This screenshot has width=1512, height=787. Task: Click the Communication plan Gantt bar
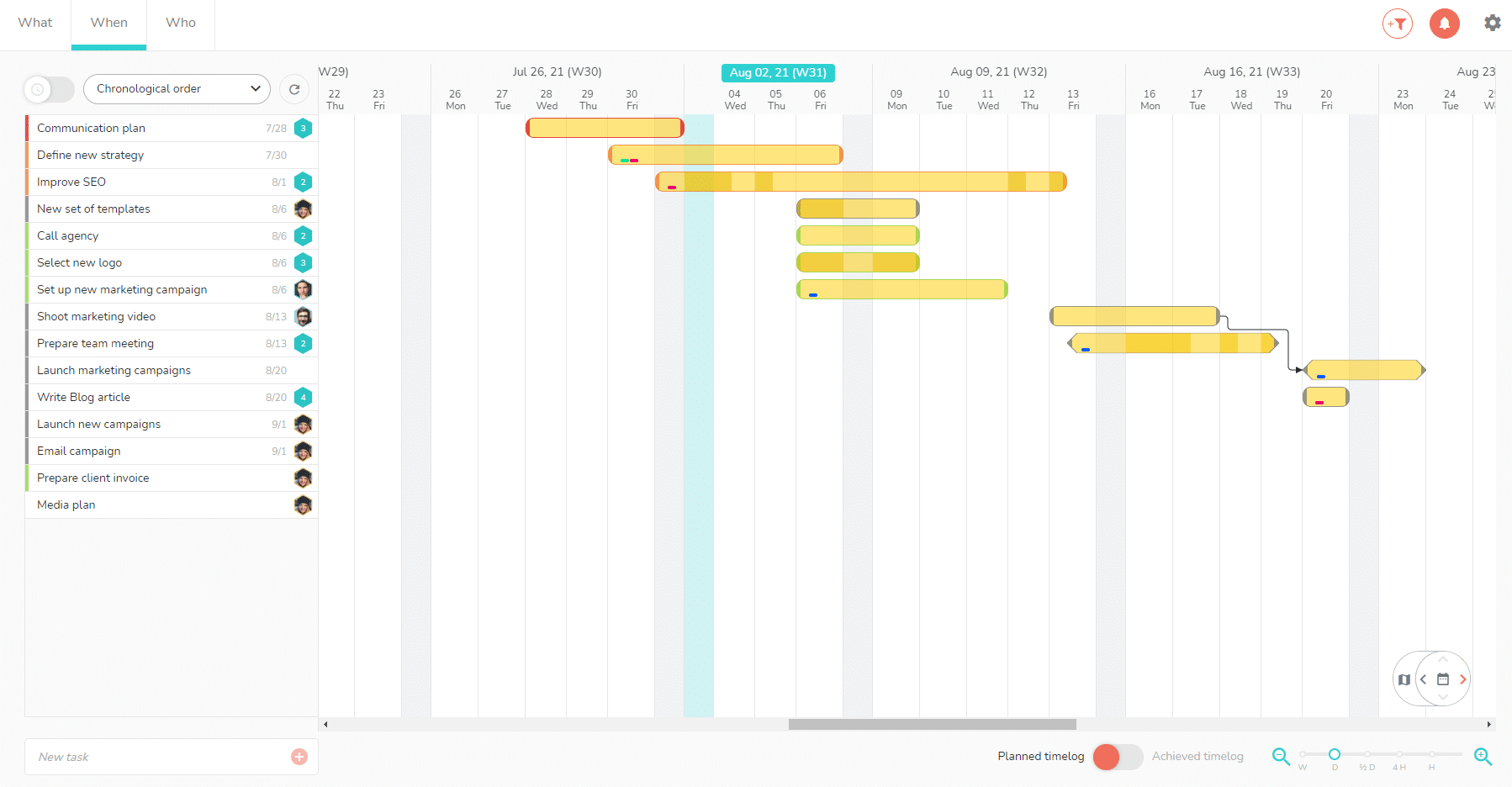tap(605, 128)
